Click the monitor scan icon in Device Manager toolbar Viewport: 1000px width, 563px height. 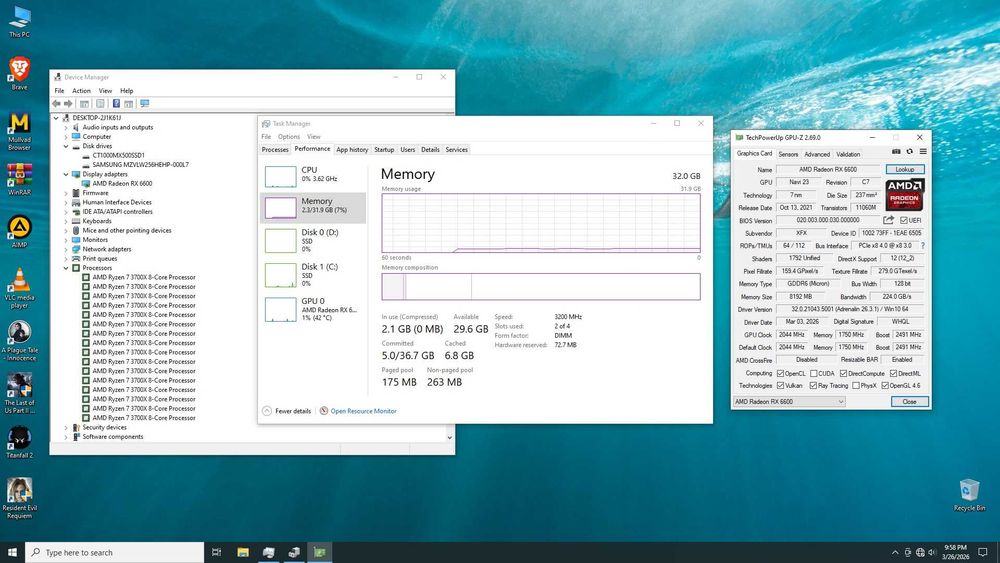pos(145,103)
